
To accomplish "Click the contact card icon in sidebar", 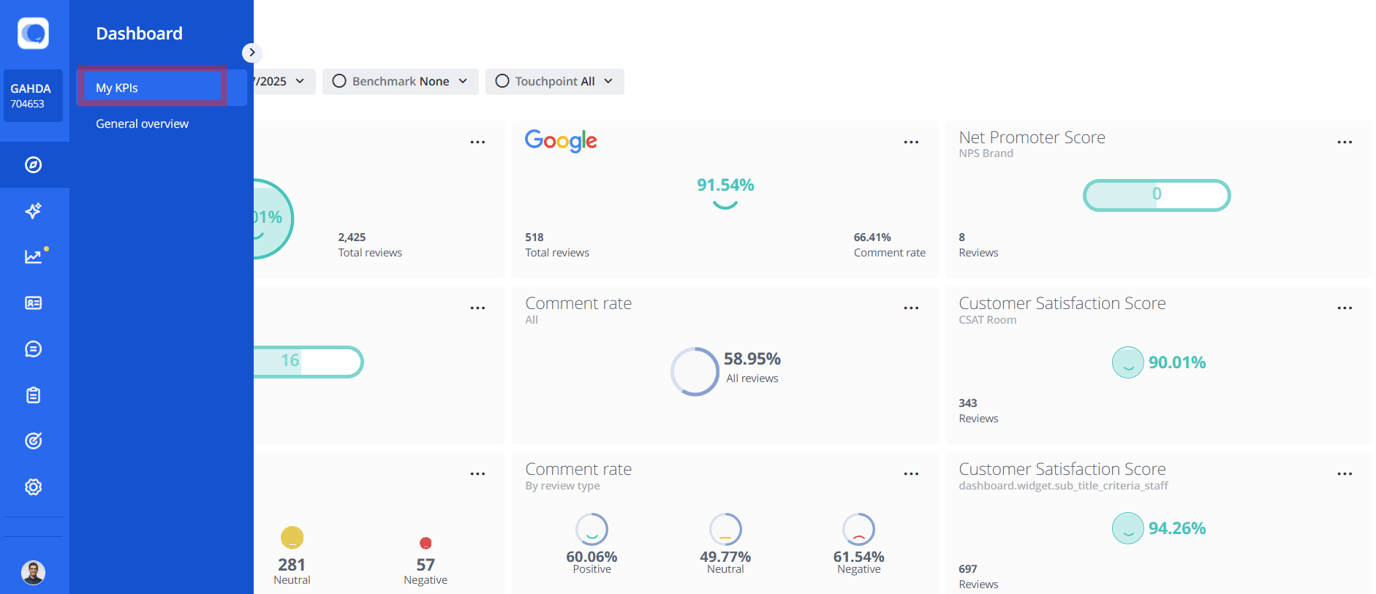I will 33,302.
